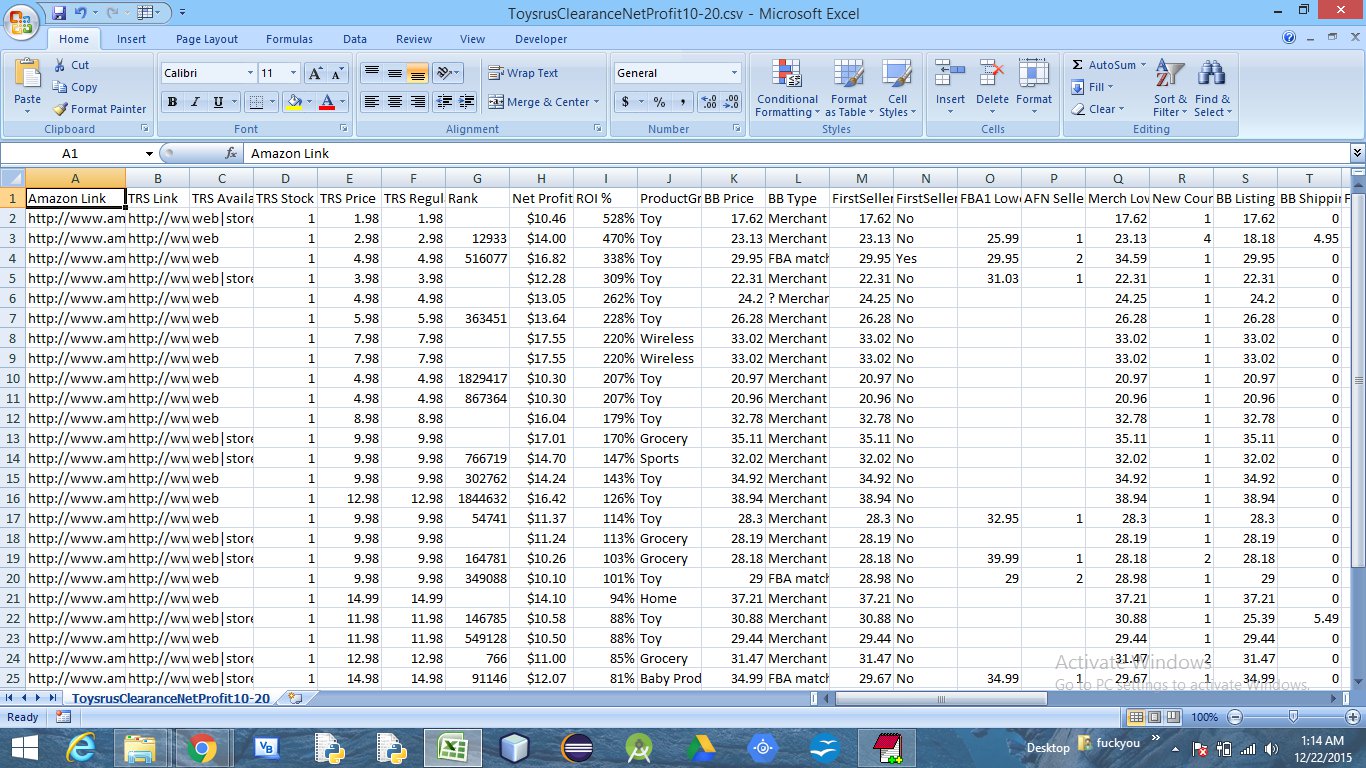The width and height of the screenshot is (1366, 768).
Task: Toggle Italic formatting
Action: pyautogui.click(x=194, y=102)
